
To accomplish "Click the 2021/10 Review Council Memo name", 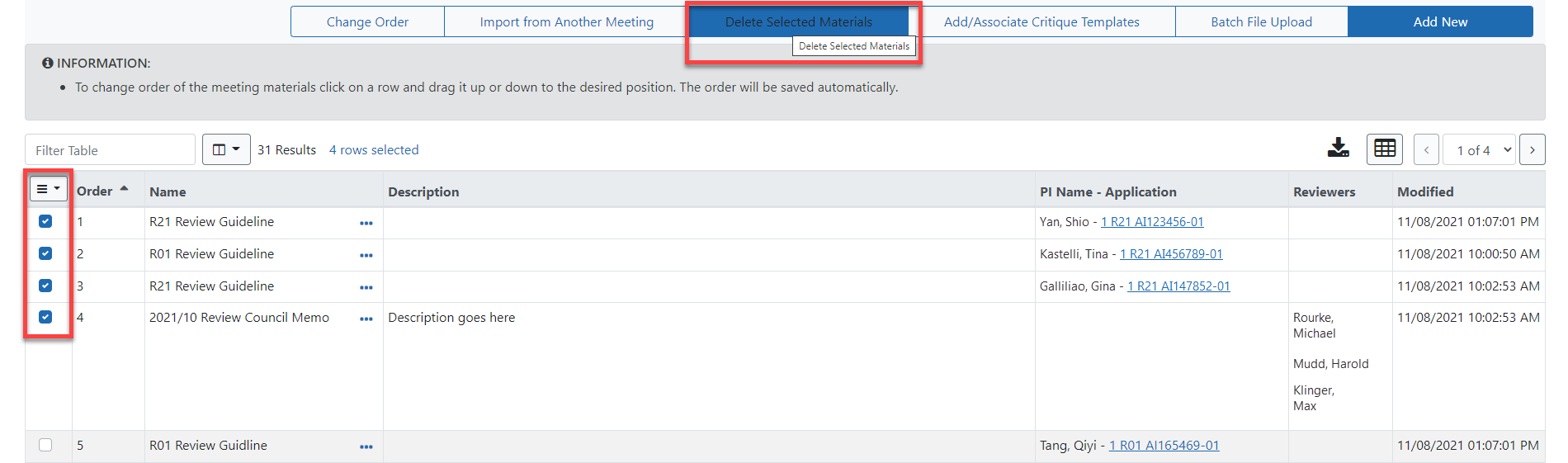I will click(x=239, y=318).
